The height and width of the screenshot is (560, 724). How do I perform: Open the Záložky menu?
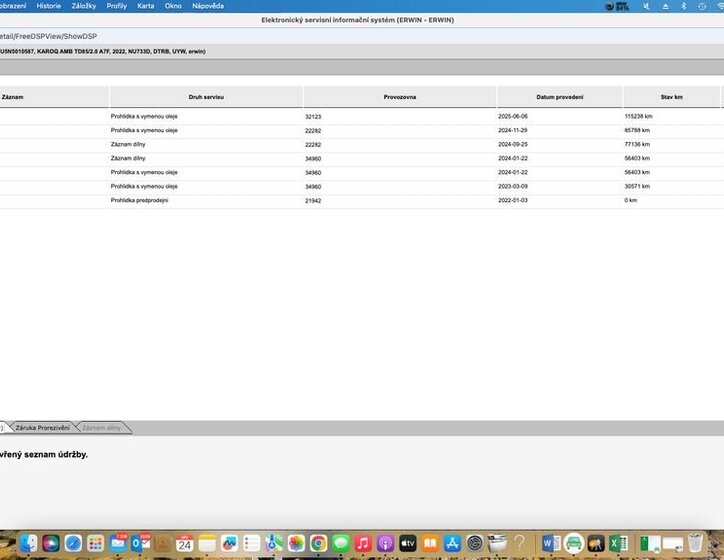click(x=84, y=6)
